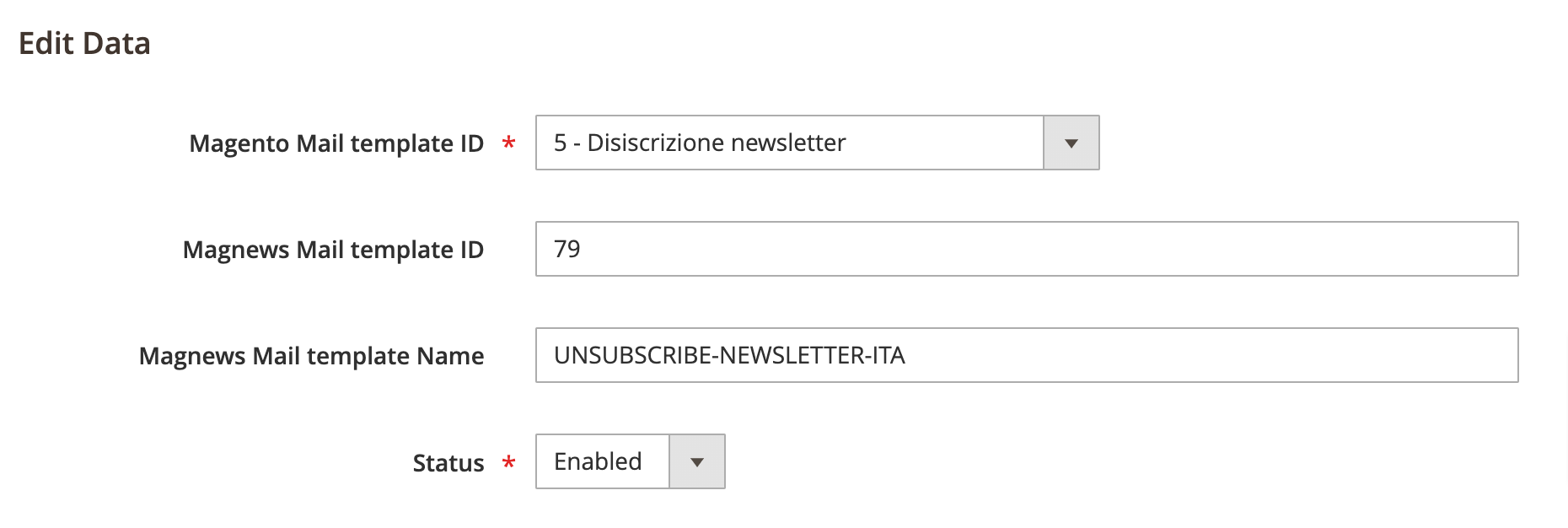The width and height of the screenshot is (1568, 528).
Task: Click the "79" value in template ID
Action: pyautogui.click(x=567, y=250)
